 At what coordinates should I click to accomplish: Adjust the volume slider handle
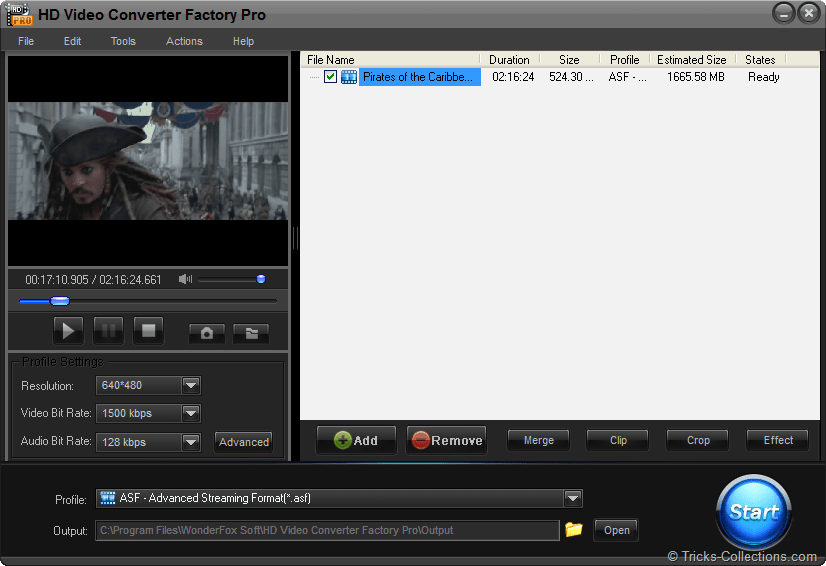261,279
